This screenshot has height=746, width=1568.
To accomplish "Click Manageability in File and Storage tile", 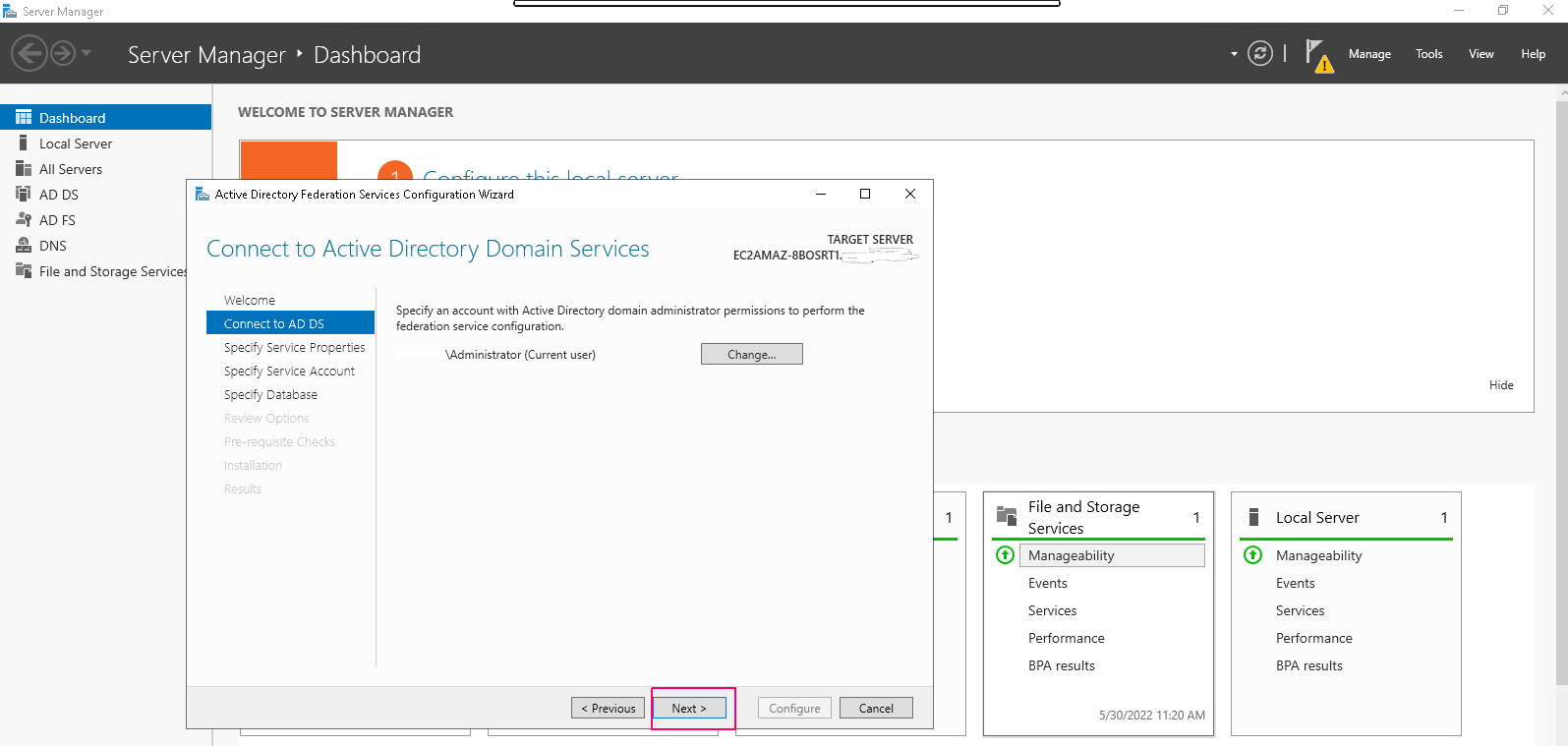I will click(1112, 555).
